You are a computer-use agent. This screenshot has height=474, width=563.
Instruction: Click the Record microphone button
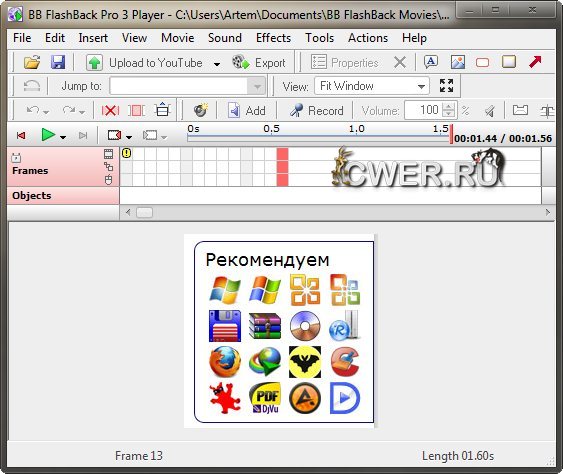coord(317,111)
